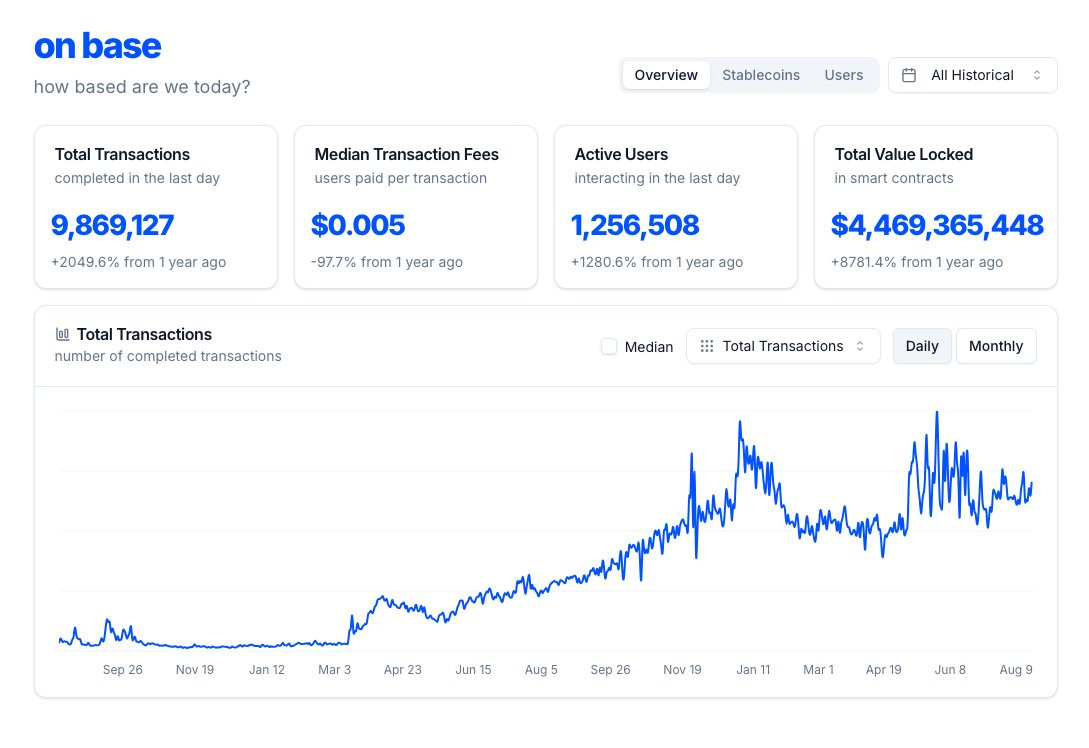Open the Total Transactions metric dropdown
This screenshot has width=1089, height=748.
(783, 346)
